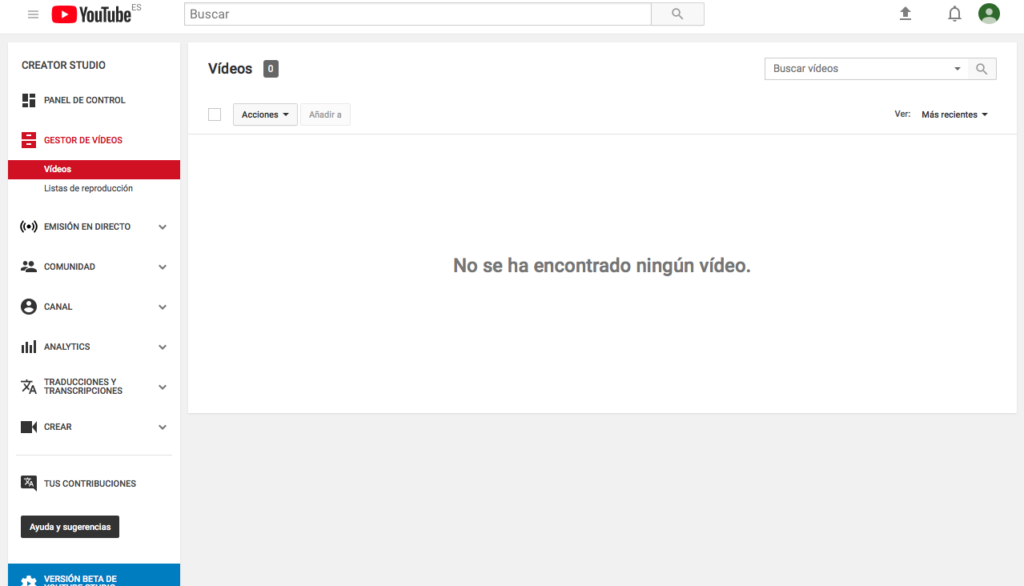The height and width of the screenshot is (586, 1024).
Task: Expand the Analytics section chevron
Action: click(162, 346)
